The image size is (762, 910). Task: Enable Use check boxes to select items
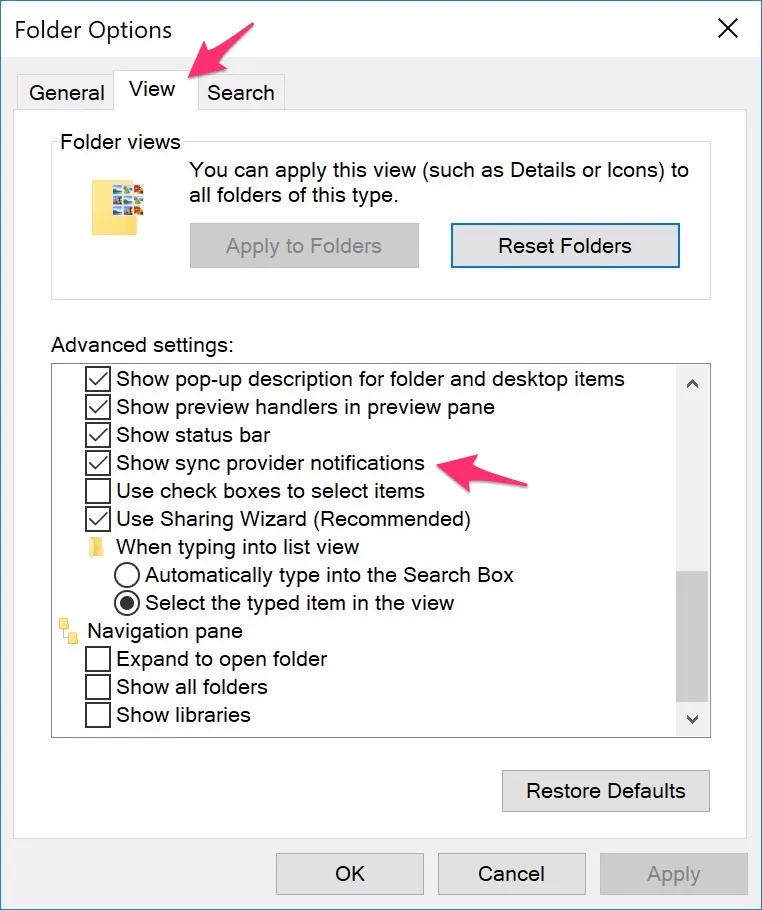click(x=98, y=491)
